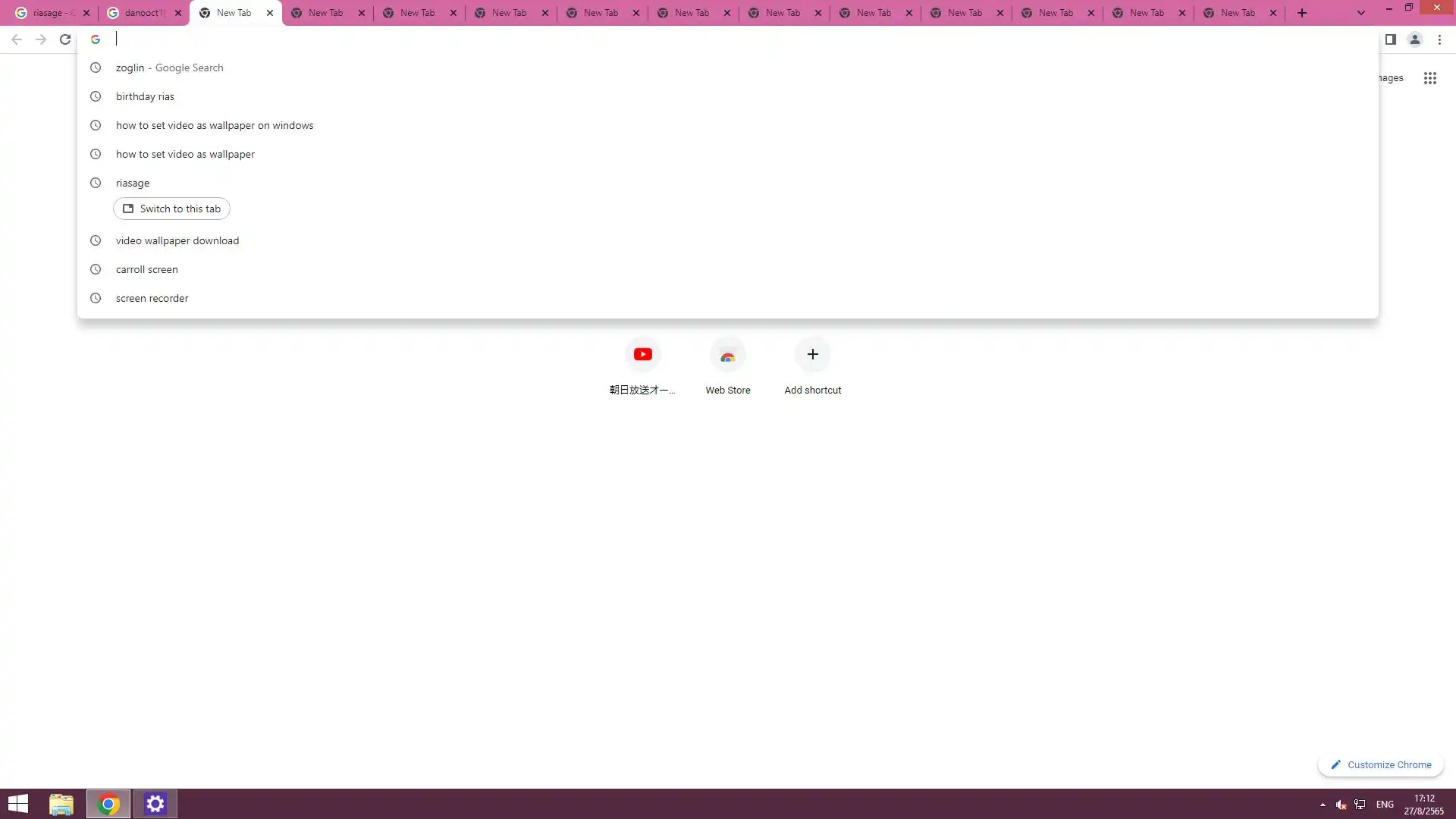Screen dimensions: 1456x819
Task: Click the profile avatar icon
Action: tap(1414, 39)
